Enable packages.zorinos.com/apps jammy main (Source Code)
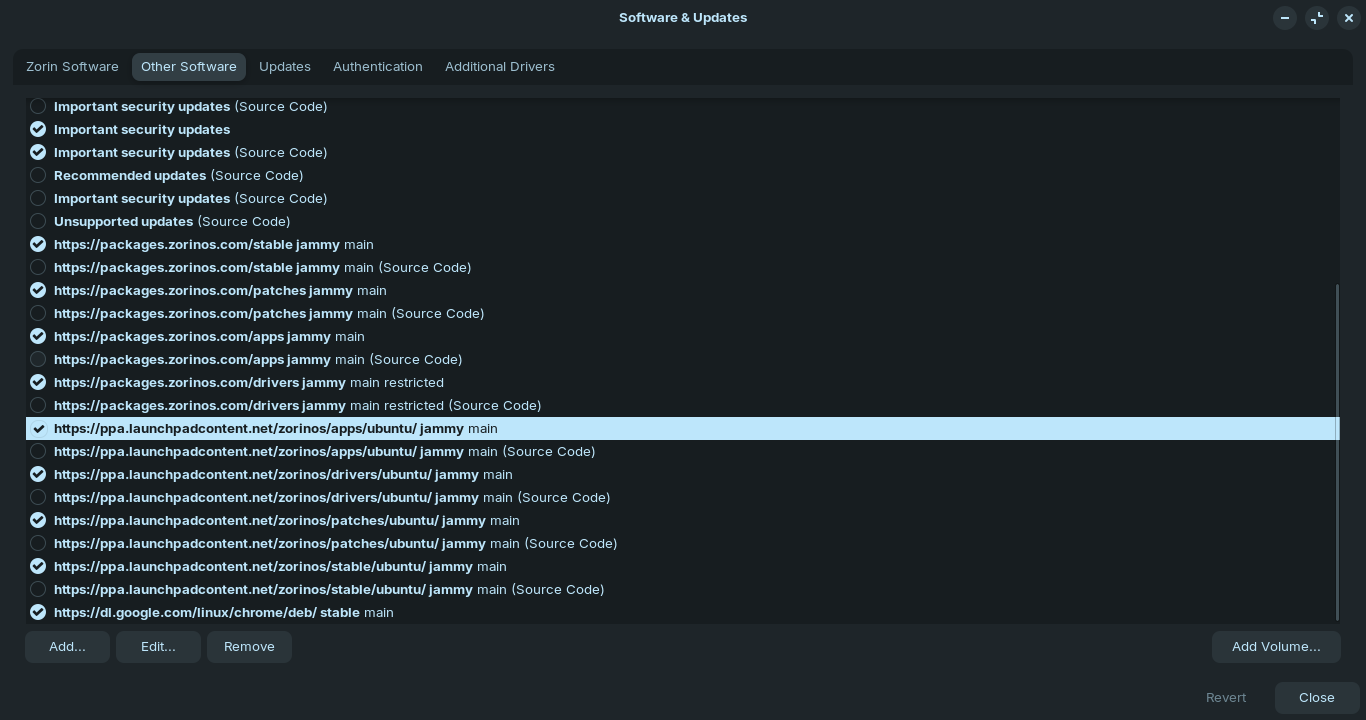This screenshot has width=1366, height=720. [x=38, y=359]
